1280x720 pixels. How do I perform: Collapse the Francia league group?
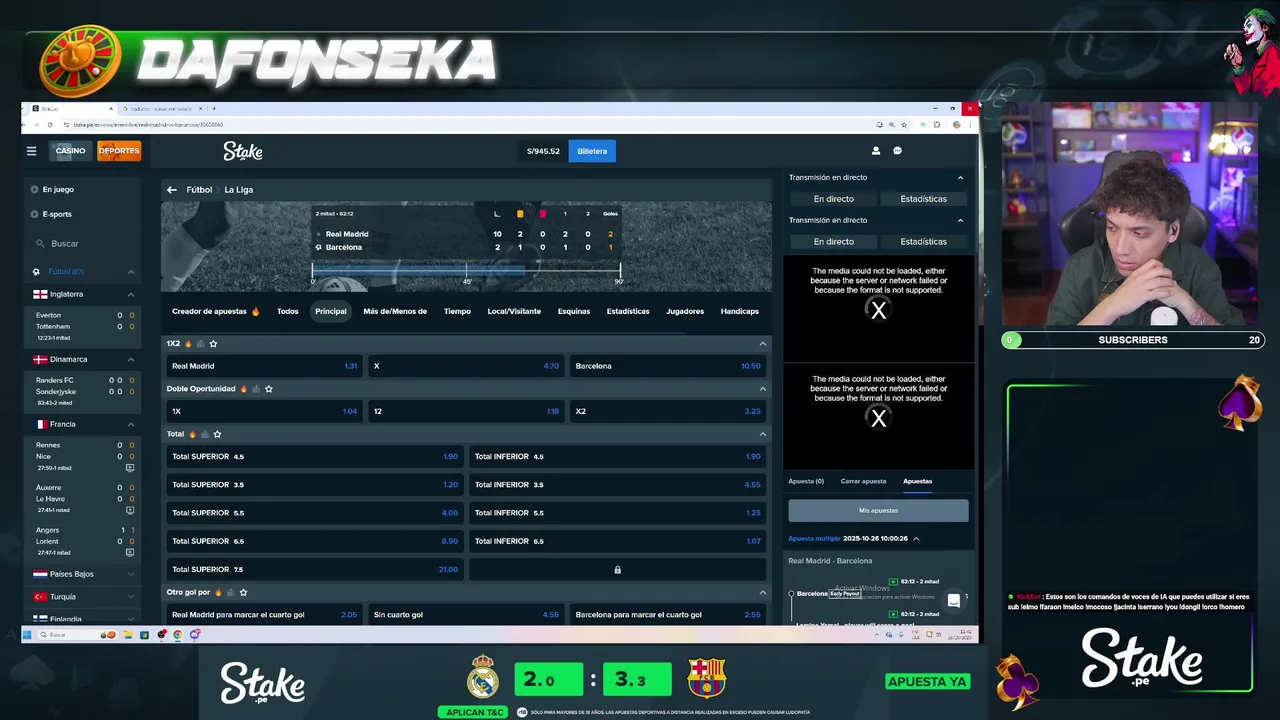point(130,424)
